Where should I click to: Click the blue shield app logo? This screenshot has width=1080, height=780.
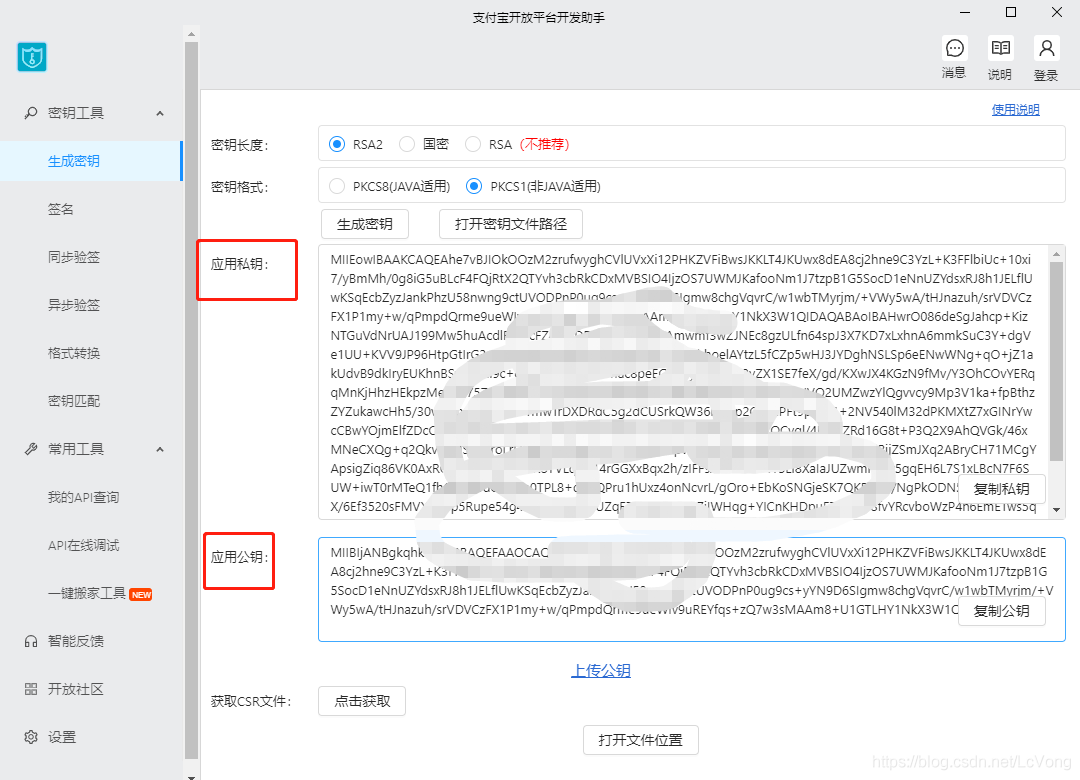point(32,57)
